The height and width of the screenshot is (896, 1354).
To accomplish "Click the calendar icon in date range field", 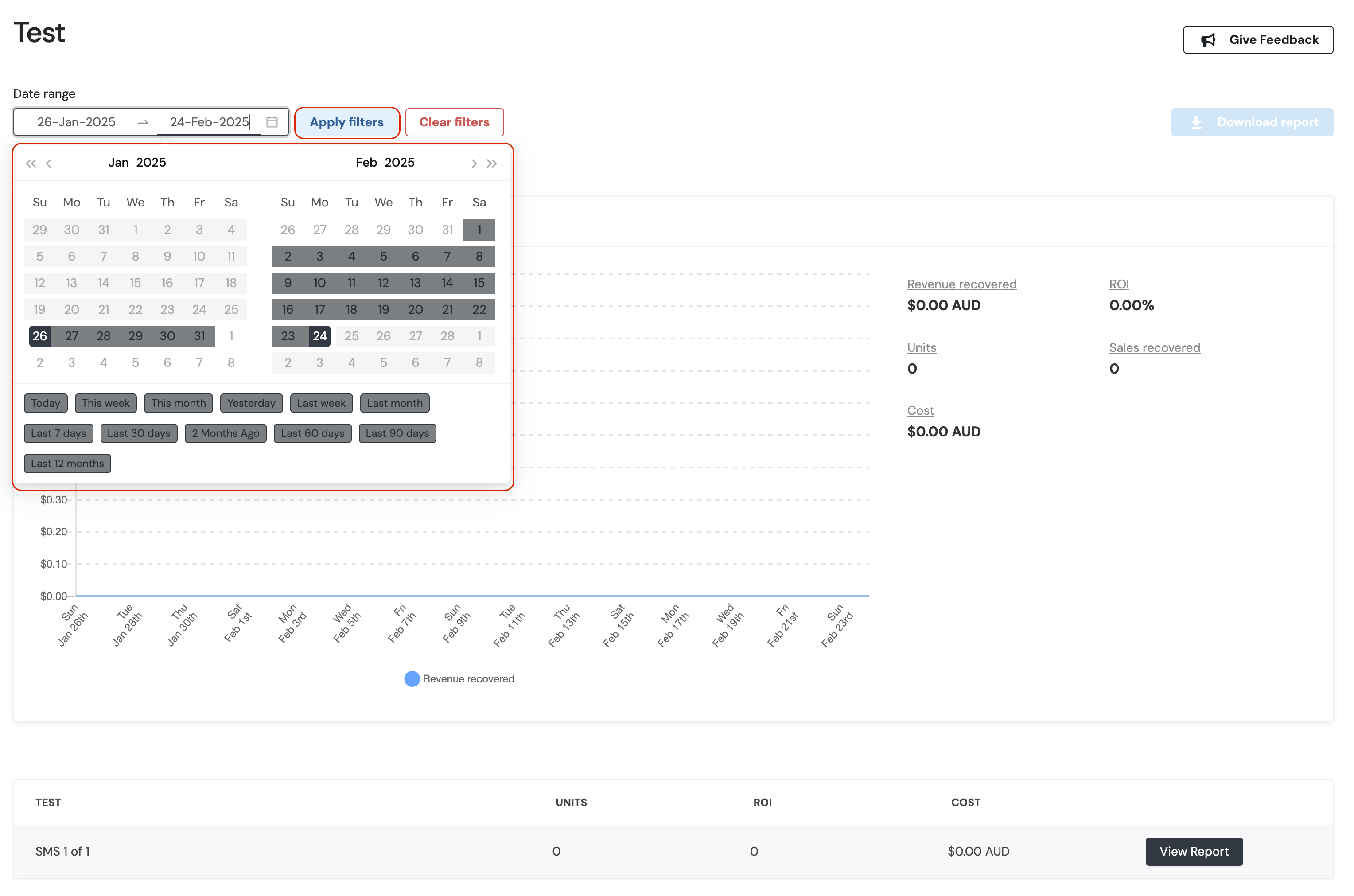I will pyautogui.click(x=272, y=122).
